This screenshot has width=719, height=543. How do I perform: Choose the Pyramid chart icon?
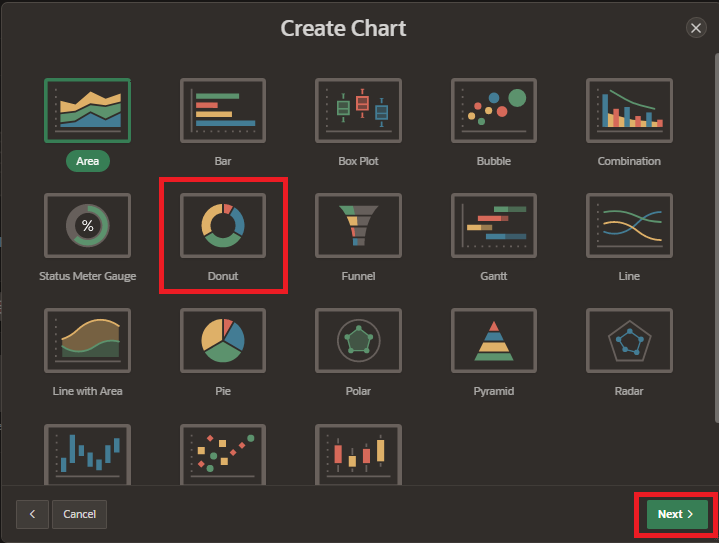[x=494, y=341]
